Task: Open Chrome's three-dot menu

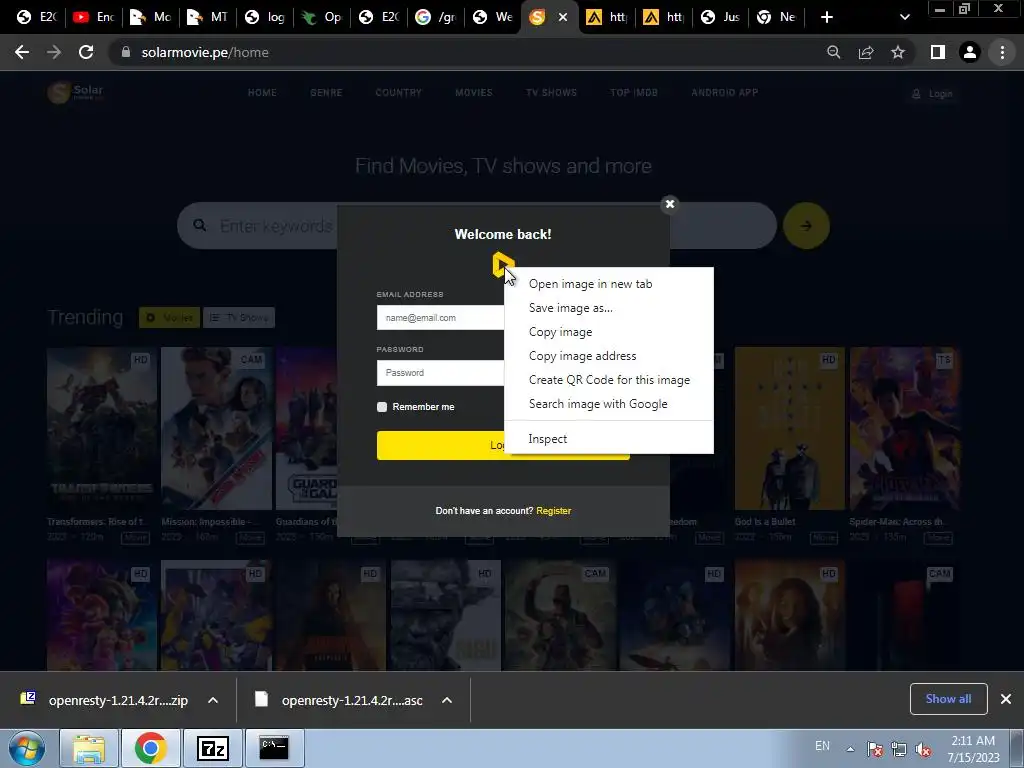Action: point(1002,52)
